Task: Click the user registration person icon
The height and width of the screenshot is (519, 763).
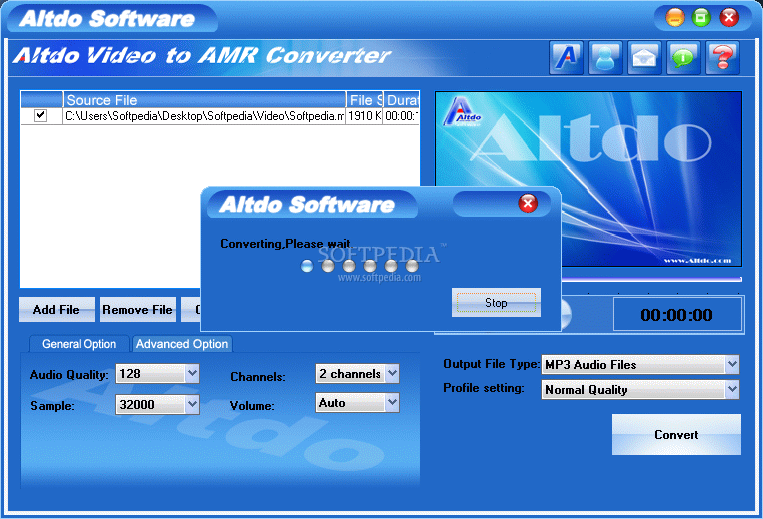Action: coord(605,58)
